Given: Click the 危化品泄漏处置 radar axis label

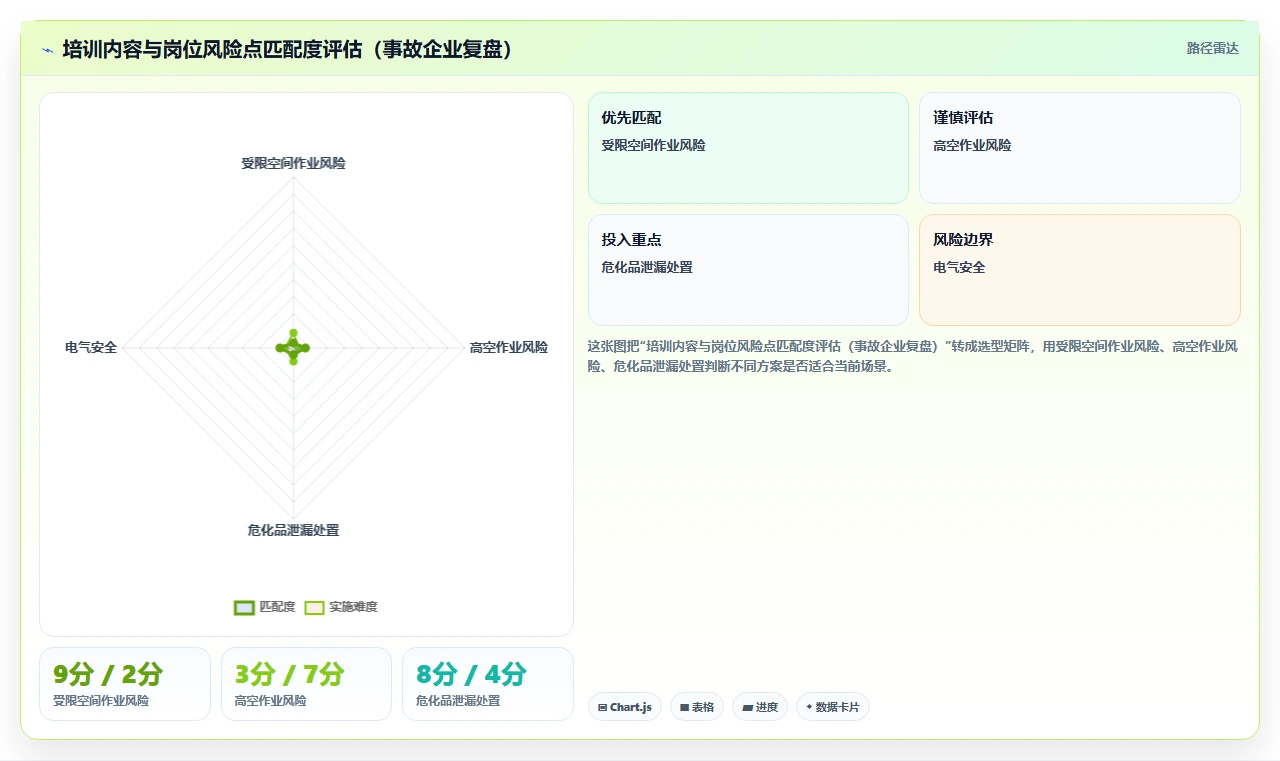Looking at the screenshot, I should click(x=293, y=530).
